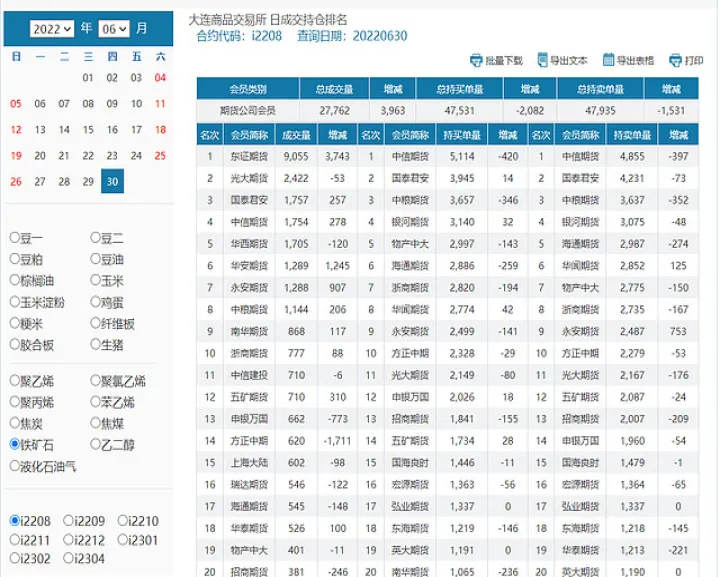Click the 期货公司会员 cell
720x577 pixels.
click(248, 111)
